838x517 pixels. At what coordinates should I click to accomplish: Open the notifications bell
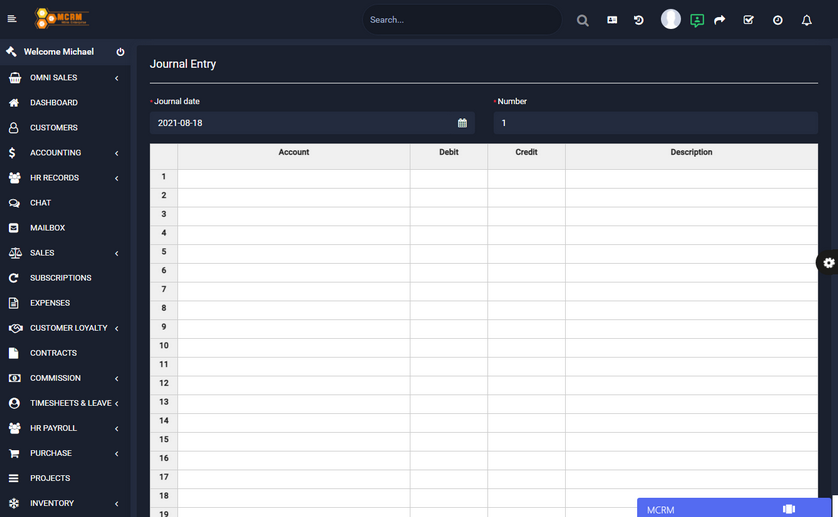click(x=806, y=20)
